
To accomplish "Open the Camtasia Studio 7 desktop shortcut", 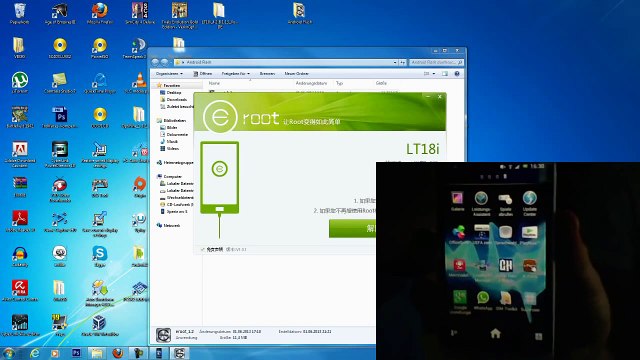I will (60, 83).
